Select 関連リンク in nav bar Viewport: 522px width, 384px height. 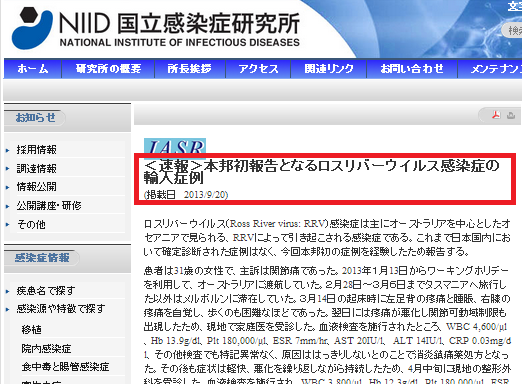click(329, 69)
